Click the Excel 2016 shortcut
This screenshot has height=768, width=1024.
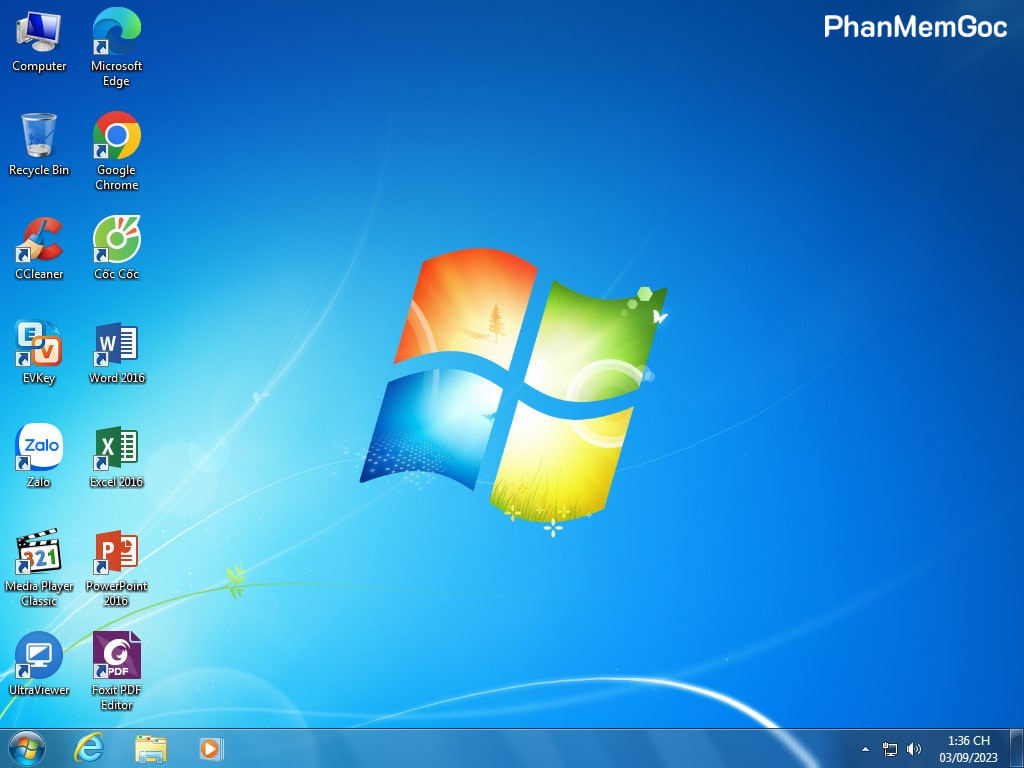pyautogui.click(x=117, y=449)
